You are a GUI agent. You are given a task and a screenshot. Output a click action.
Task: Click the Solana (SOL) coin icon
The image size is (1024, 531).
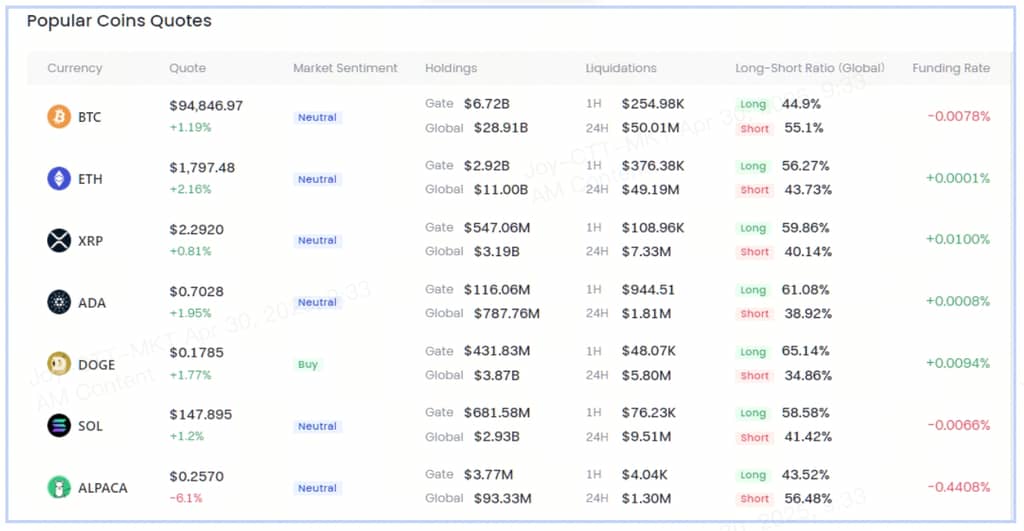point(59,426)
